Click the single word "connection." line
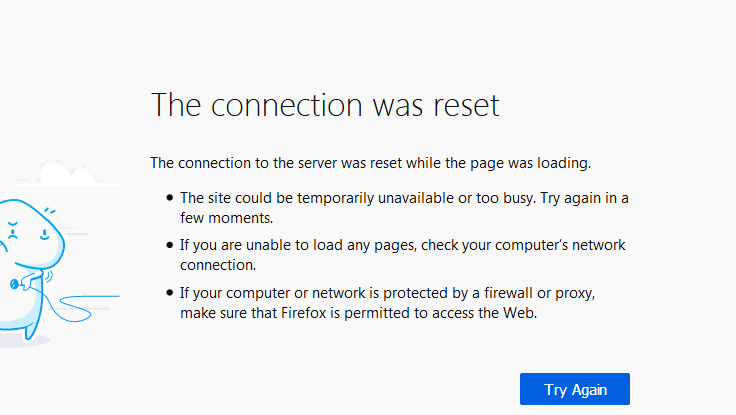736x415 pixels. [218, 265]
